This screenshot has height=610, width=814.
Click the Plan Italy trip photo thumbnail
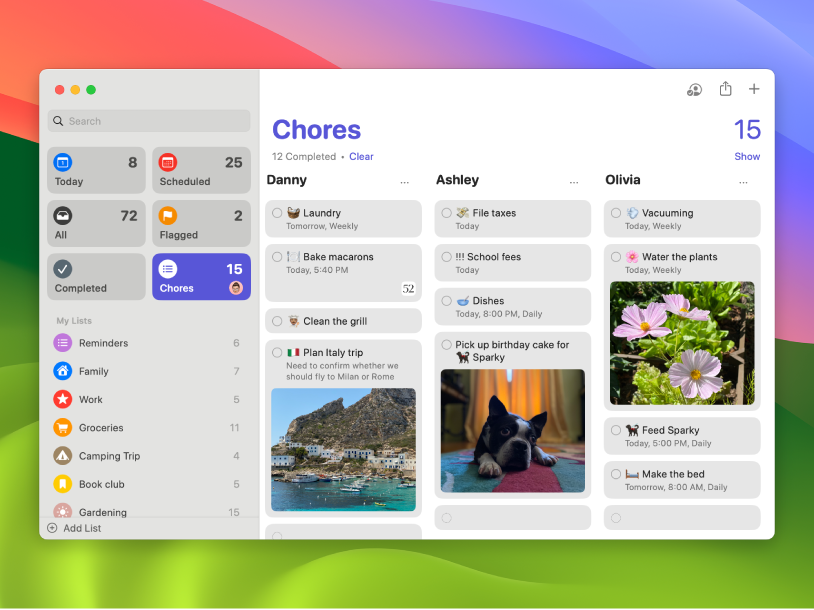coord(343,449)
